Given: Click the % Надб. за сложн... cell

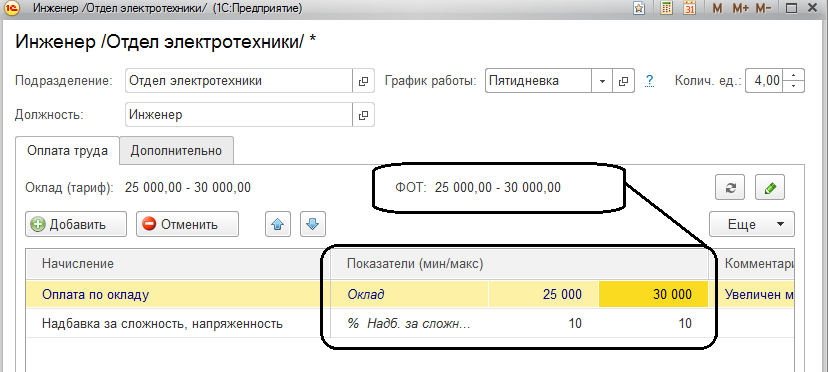Looking at the screenshot, I should 410,323.
